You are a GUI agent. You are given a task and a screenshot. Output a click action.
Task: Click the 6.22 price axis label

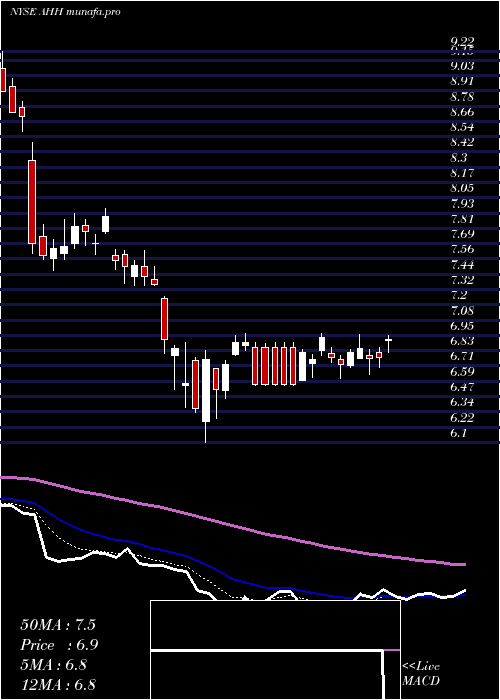click(x=462, y=418)
